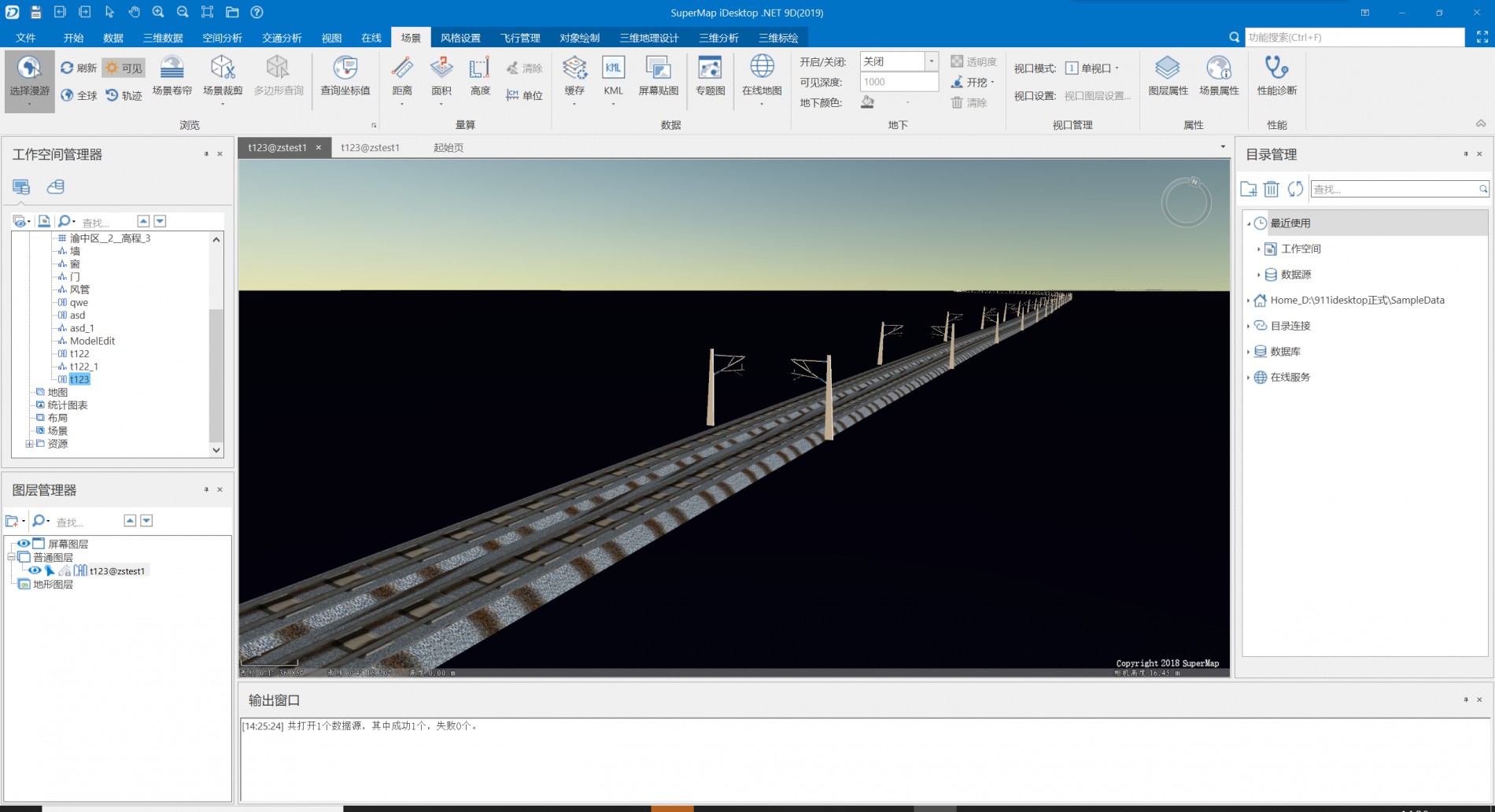Toggle the 可见 visible button in browse group
Screen dimensions: 1495x812
pos(124,68)
